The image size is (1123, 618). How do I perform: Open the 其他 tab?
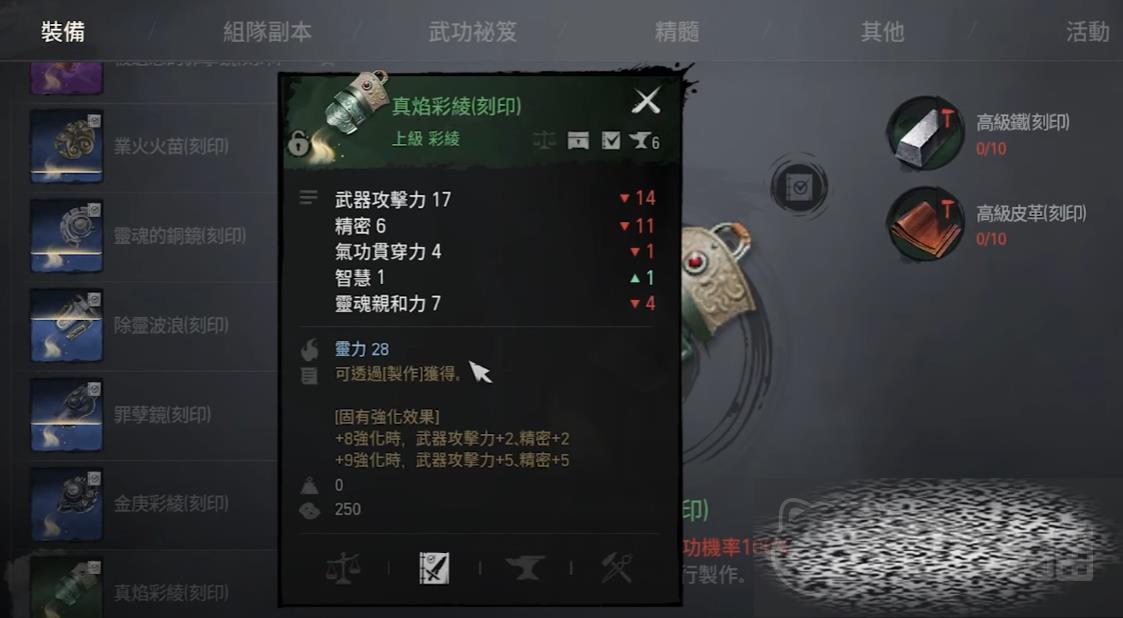882,32
